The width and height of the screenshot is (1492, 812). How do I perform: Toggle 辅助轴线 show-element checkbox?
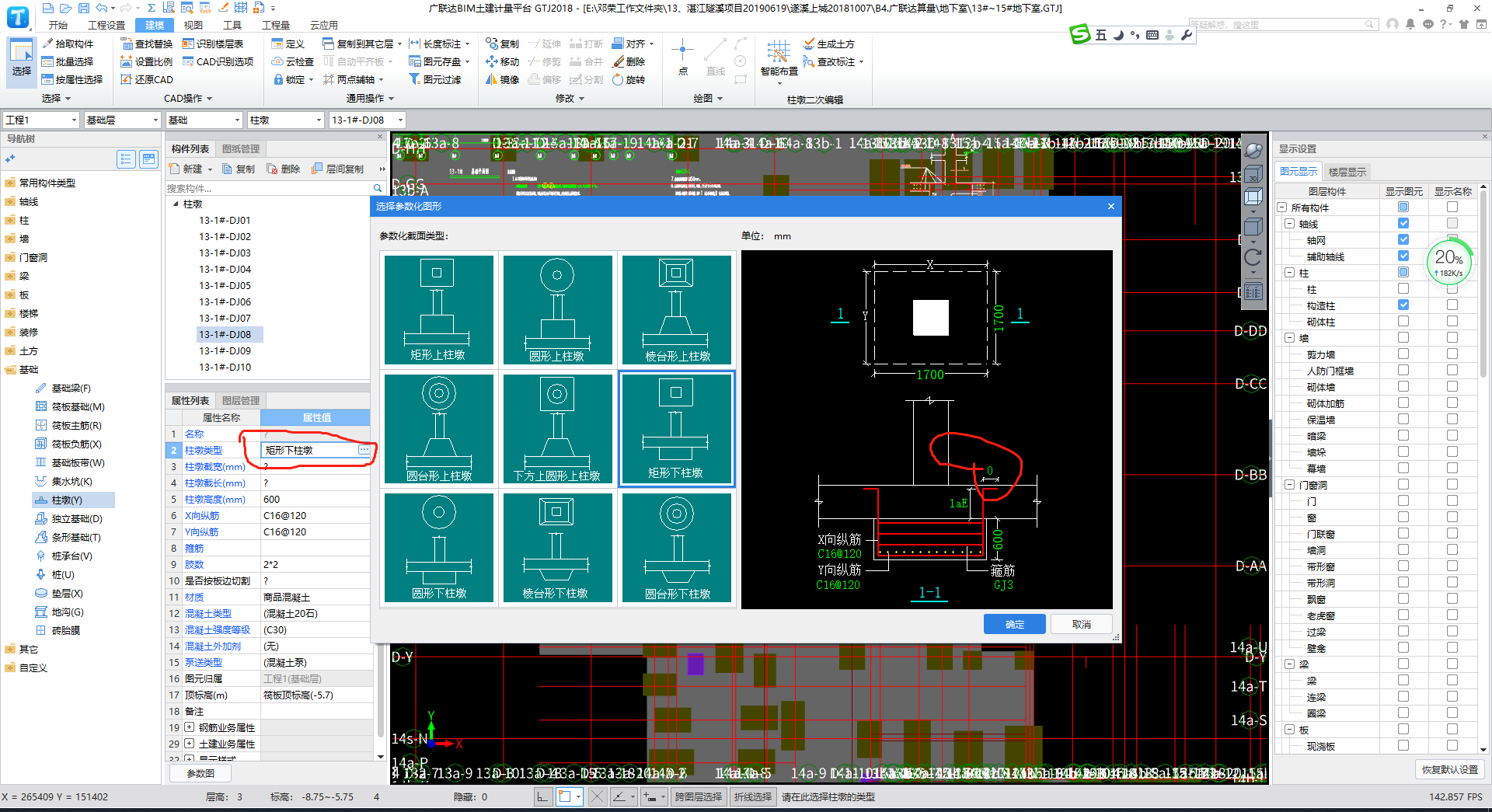1403,256
